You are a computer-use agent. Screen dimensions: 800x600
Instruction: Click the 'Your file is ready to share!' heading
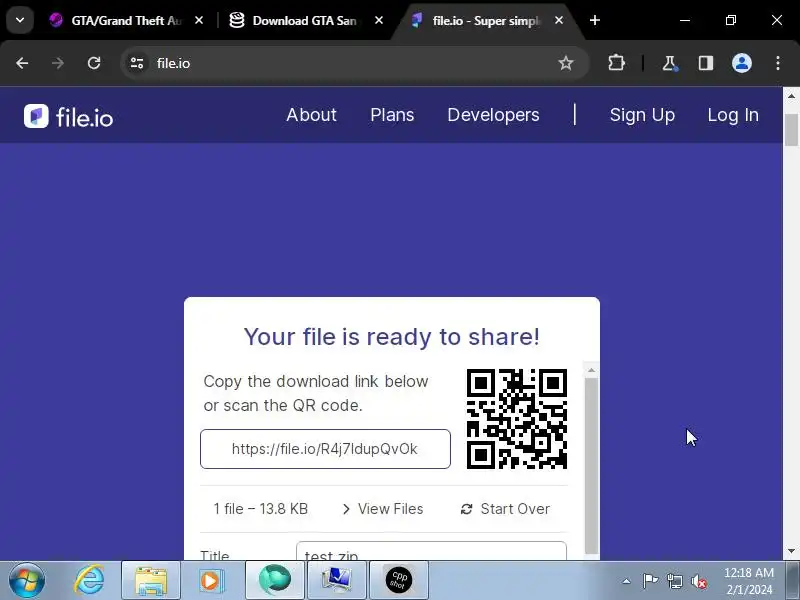(391, 337)
